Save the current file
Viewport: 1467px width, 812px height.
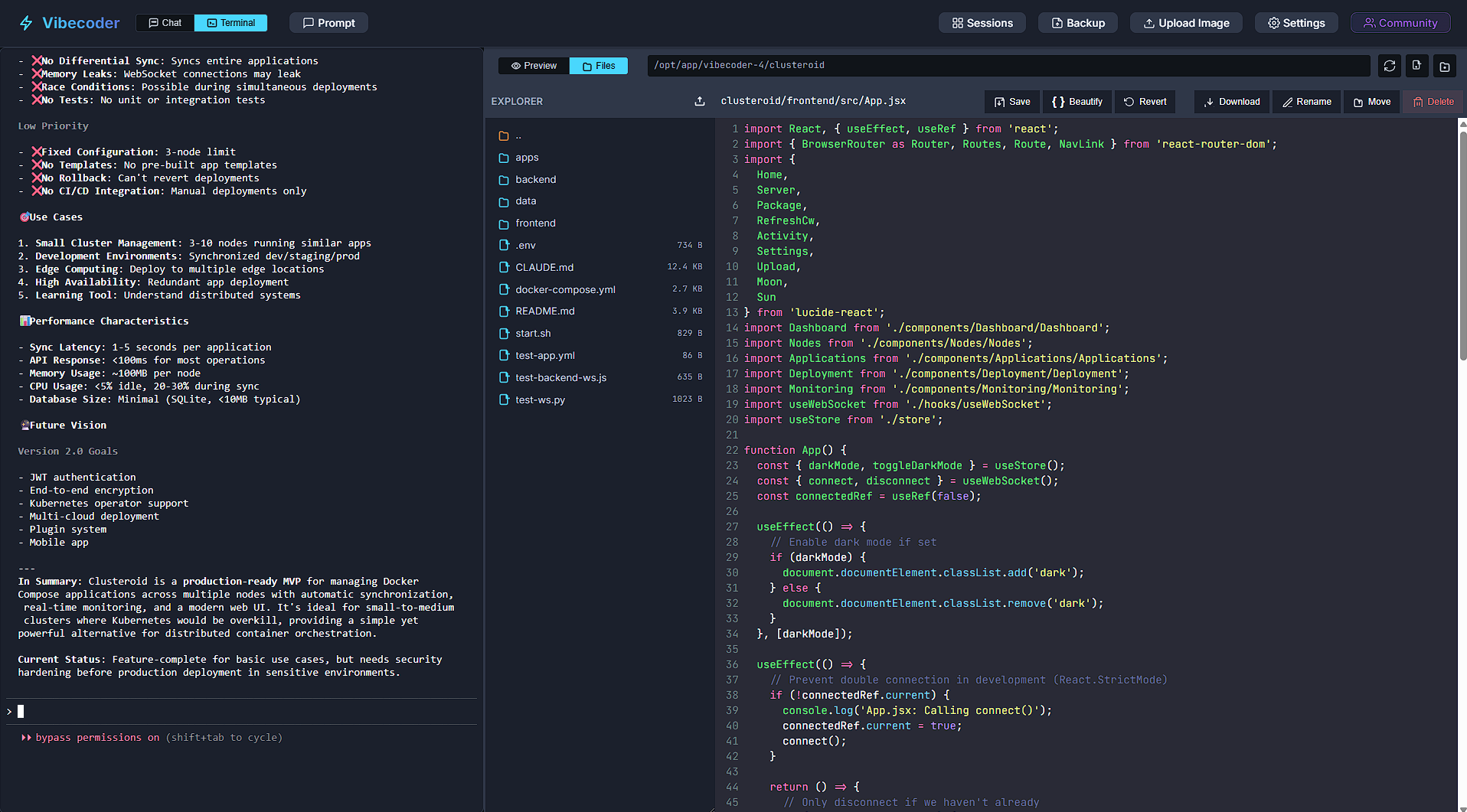click(x=1011, y=101)
